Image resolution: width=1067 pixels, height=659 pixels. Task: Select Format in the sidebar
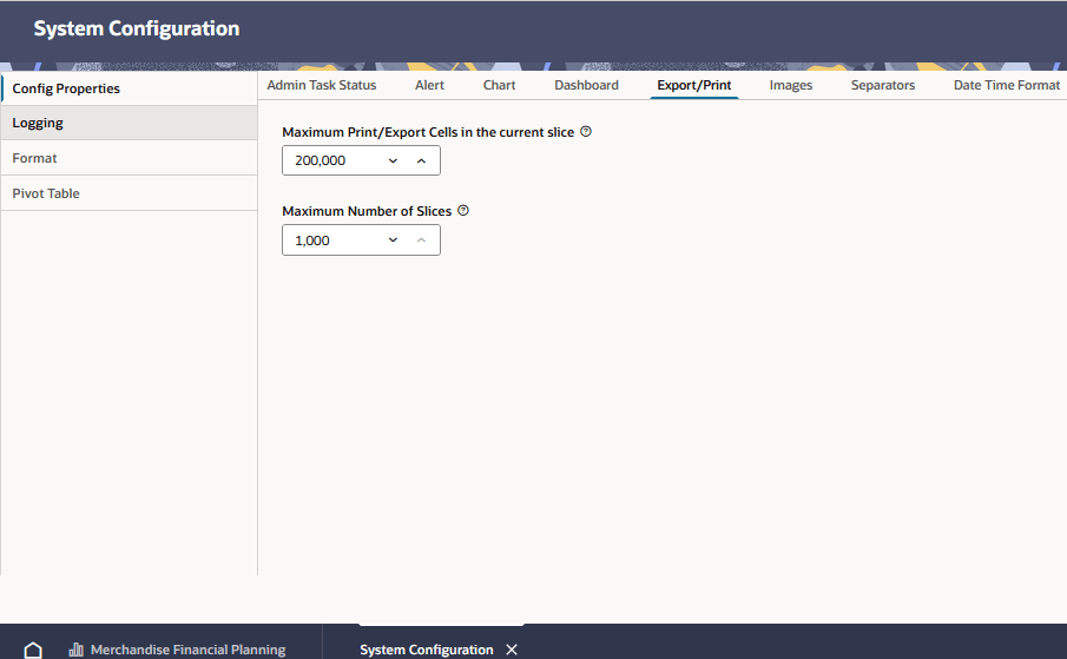pyautogui.click(x=129, y=158)
